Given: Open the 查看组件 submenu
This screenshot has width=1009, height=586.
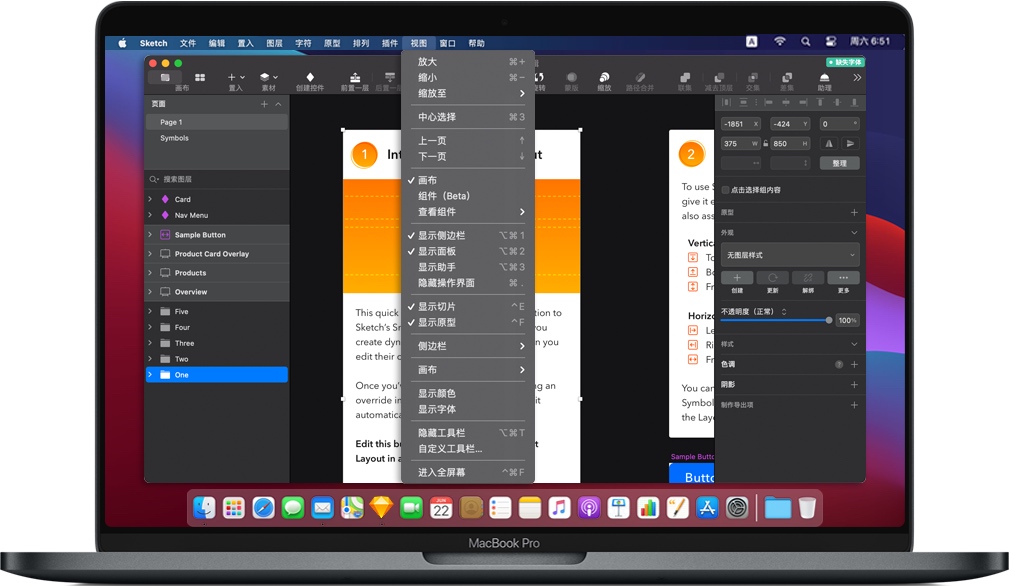Looking at the screenshot, I should click(x=467, y=212).
